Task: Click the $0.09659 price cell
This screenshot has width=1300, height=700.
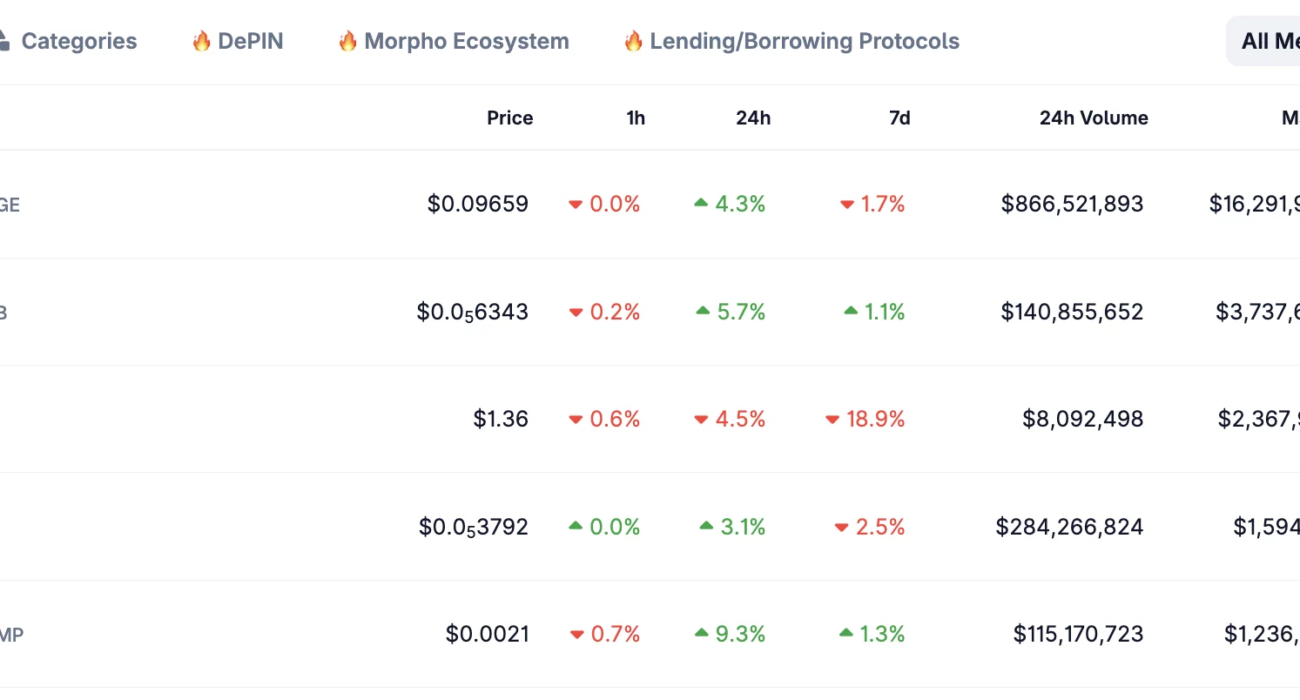Action: [x=477, y=204]
